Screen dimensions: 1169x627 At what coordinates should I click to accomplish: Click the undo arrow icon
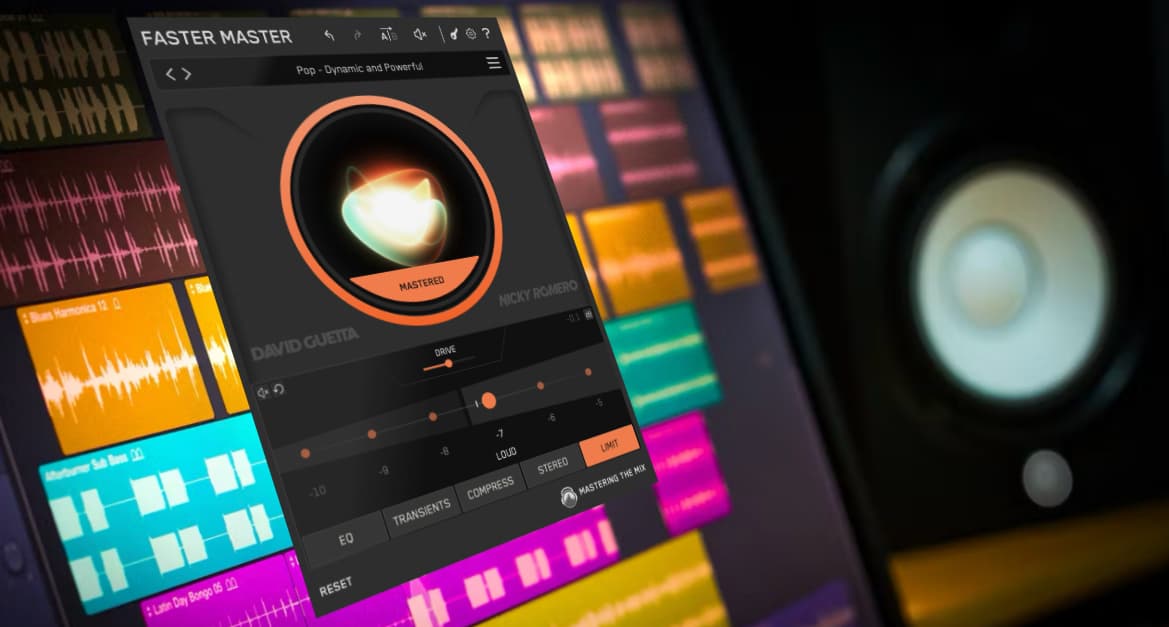coord(329,36)
